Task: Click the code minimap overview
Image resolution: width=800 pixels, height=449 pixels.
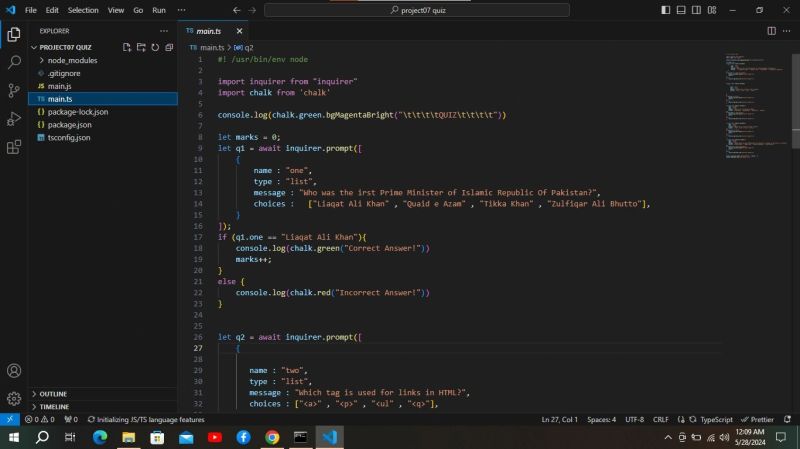Action: point(757,105)
